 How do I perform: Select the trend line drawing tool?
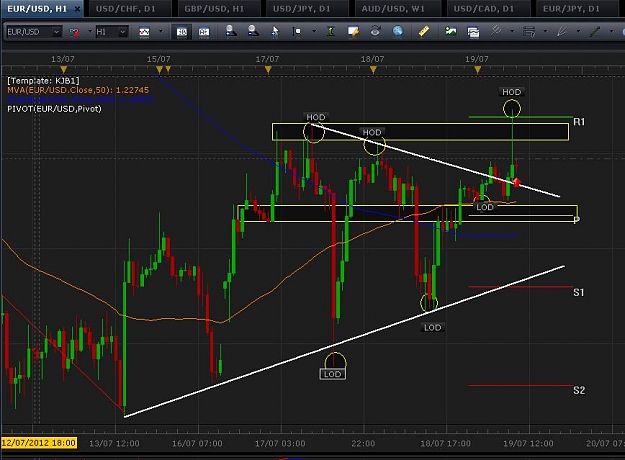595,31
